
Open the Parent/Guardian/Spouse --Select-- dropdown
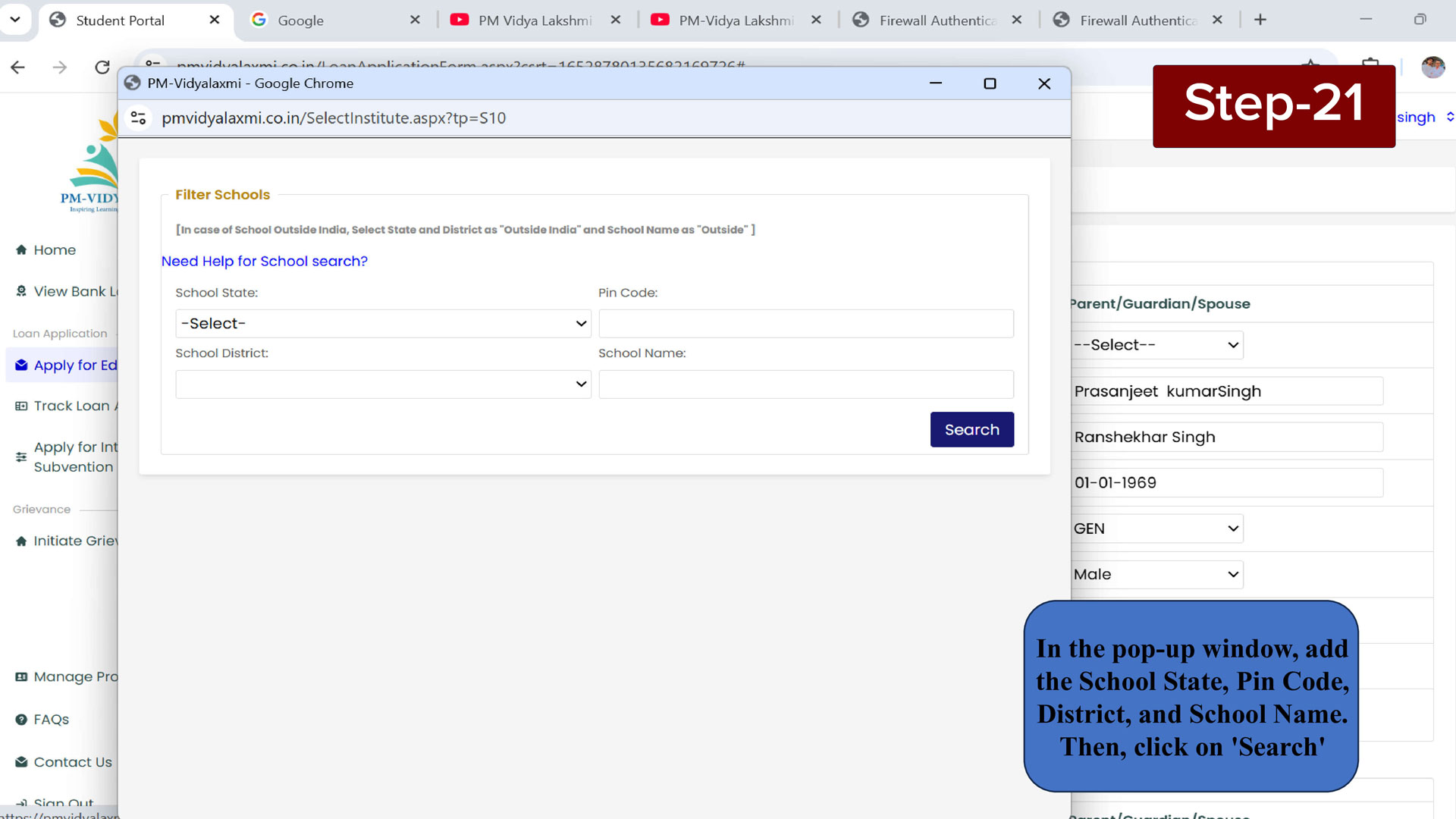pos(1157,345)
